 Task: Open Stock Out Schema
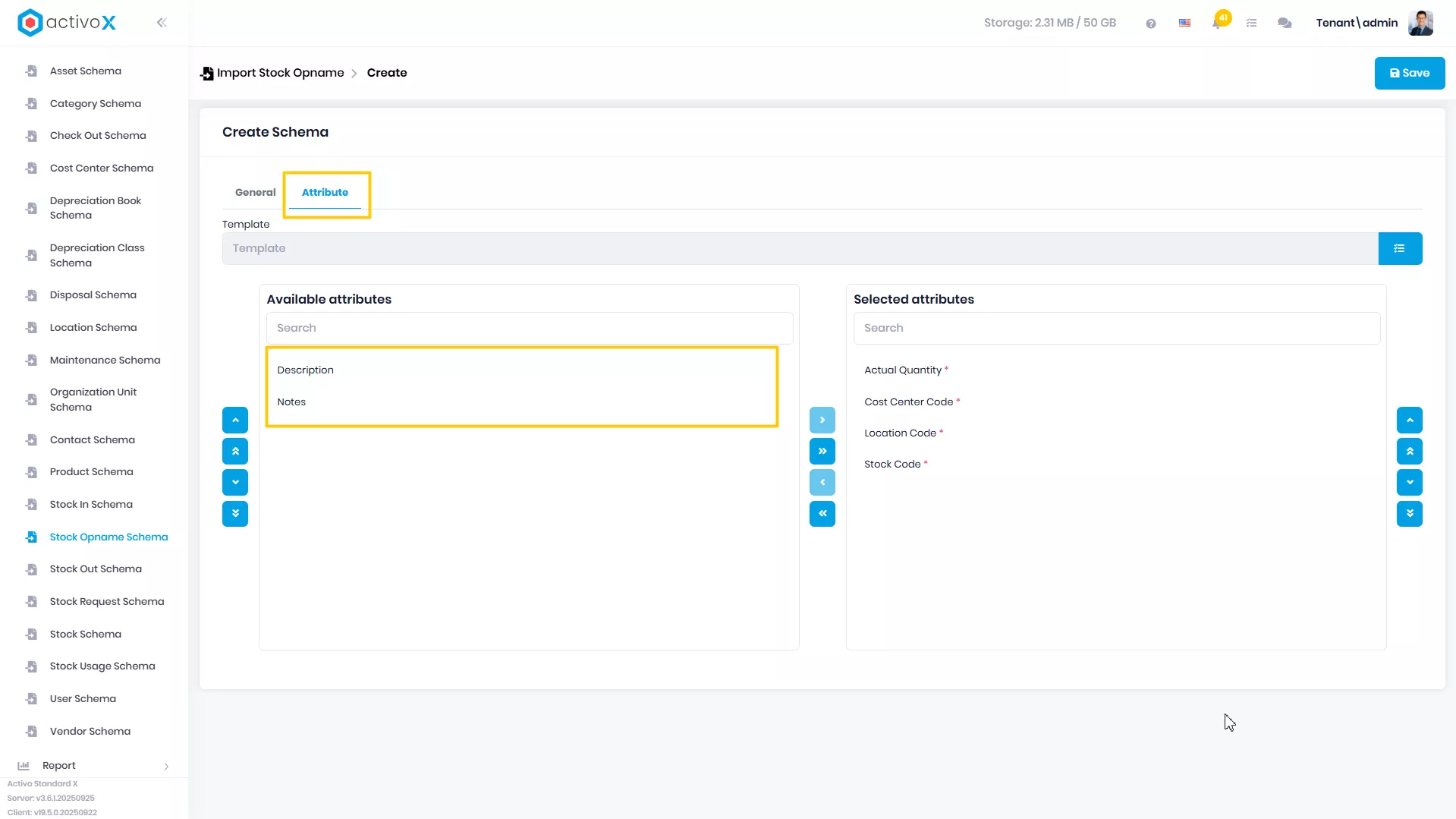(x=96, y=569)
